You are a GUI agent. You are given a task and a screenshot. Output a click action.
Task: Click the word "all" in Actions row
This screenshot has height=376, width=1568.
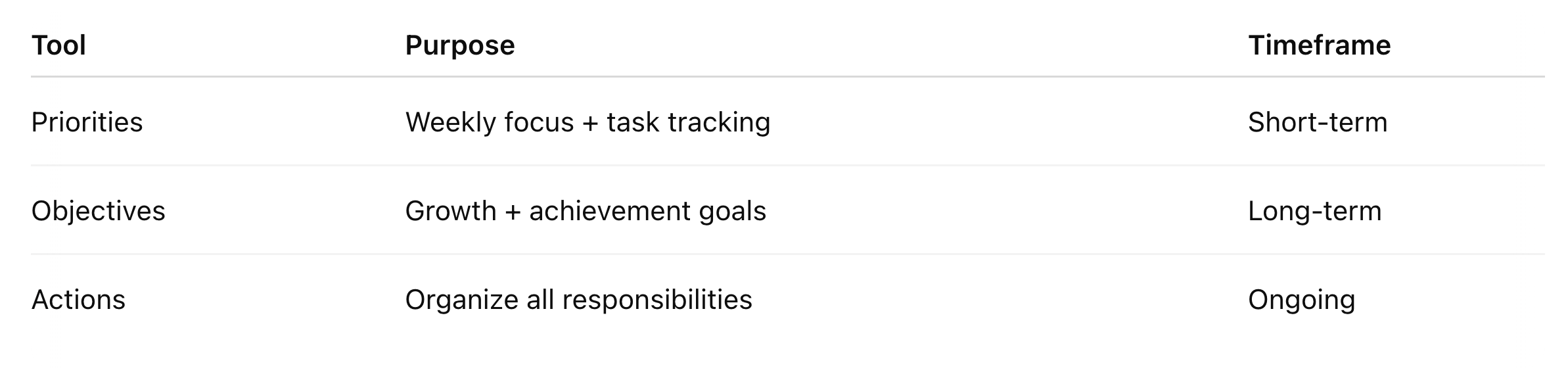click(540, 300)
